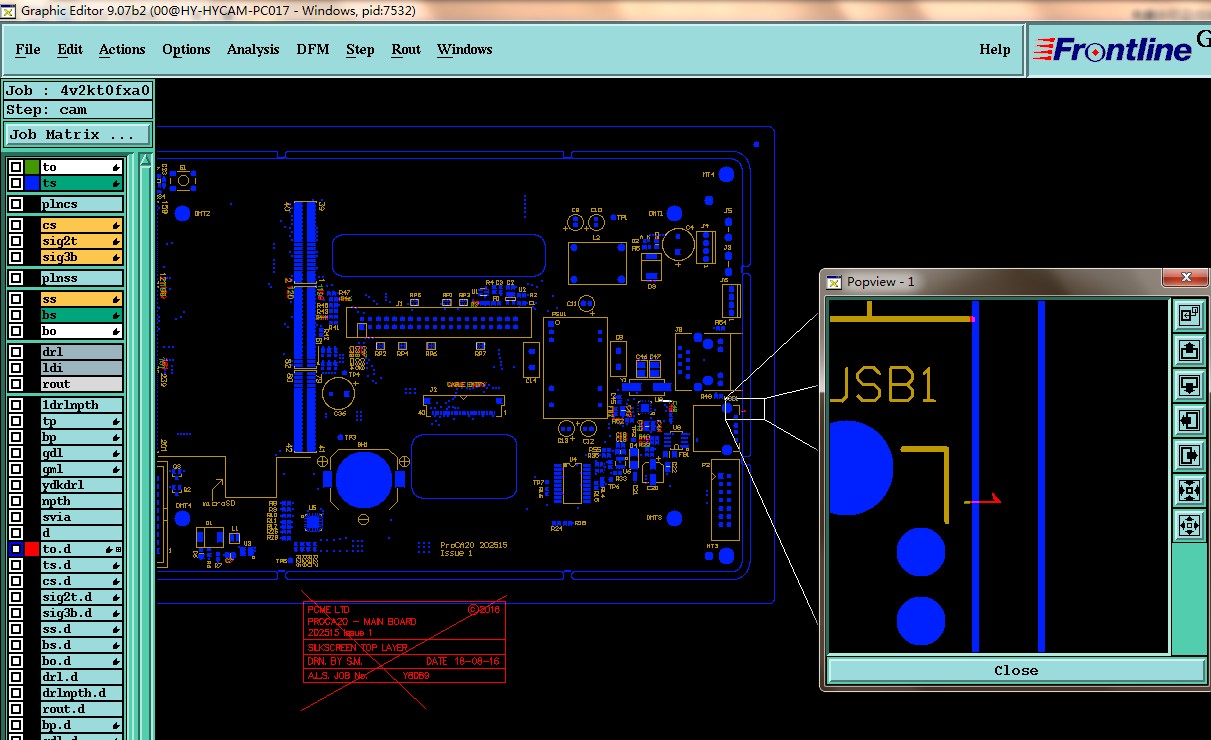Viewport: 1211px width, 740px height.
Task: Click feature-type icon on 'cs' layer row
Action: click(116, 225)
